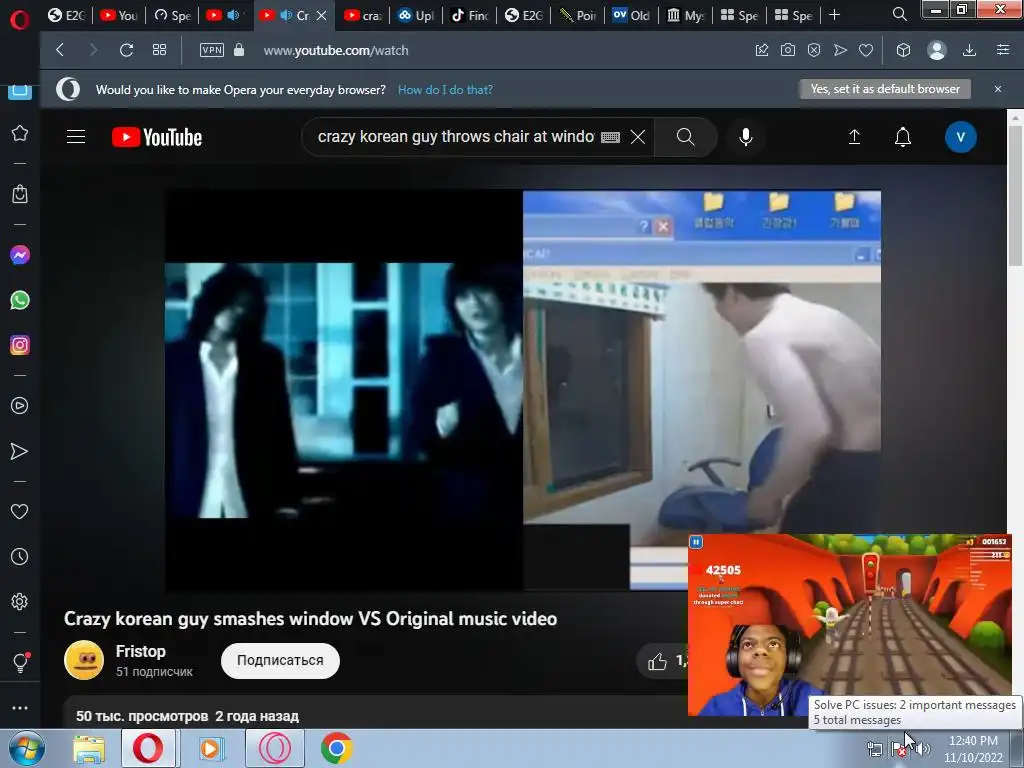Open sidebar settings gear icon

point(20,601)
